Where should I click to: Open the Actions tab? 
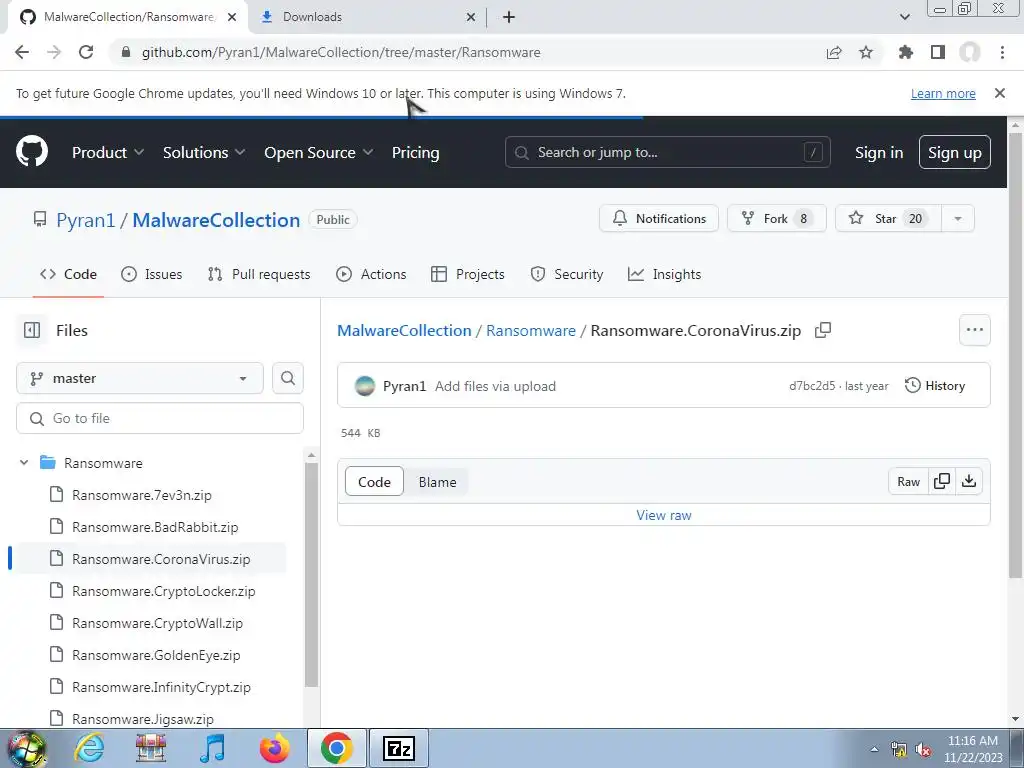coord(371,274)
